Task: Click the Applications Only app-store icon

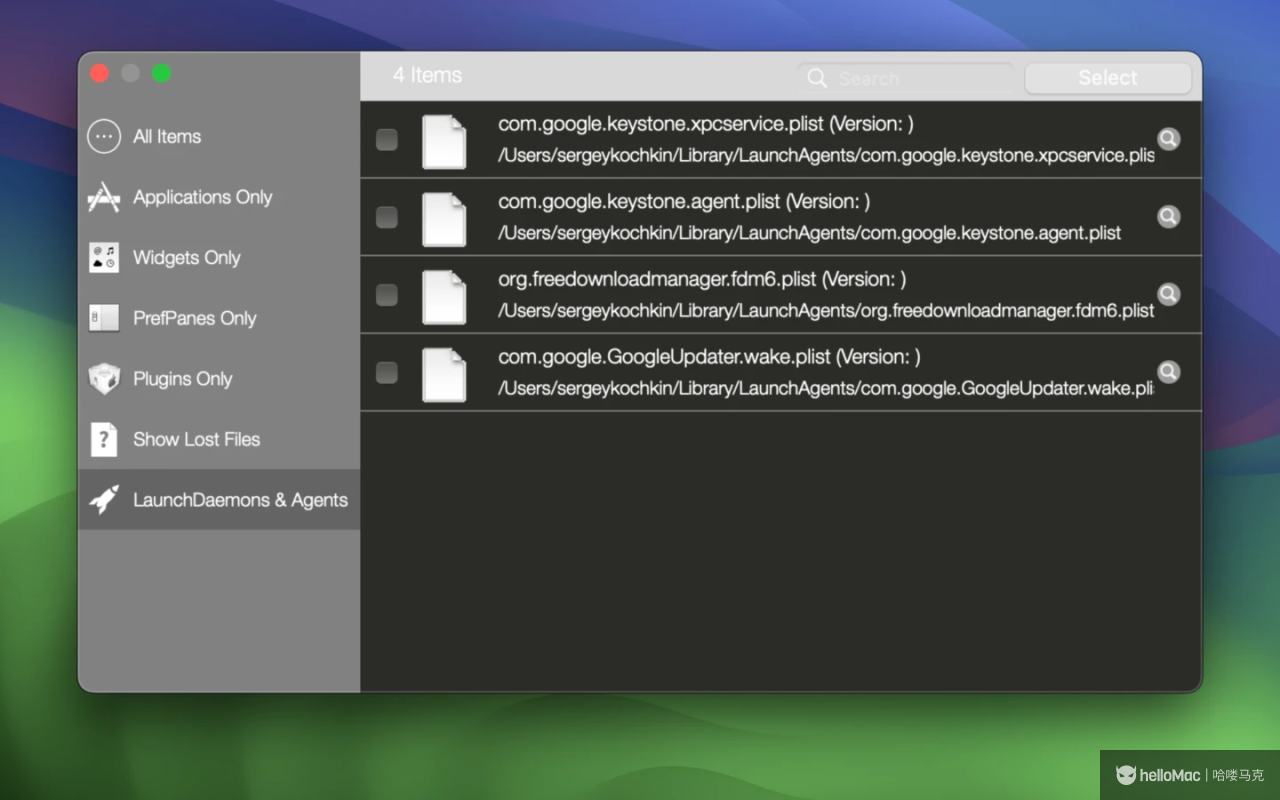Action: tap(104, 197)
